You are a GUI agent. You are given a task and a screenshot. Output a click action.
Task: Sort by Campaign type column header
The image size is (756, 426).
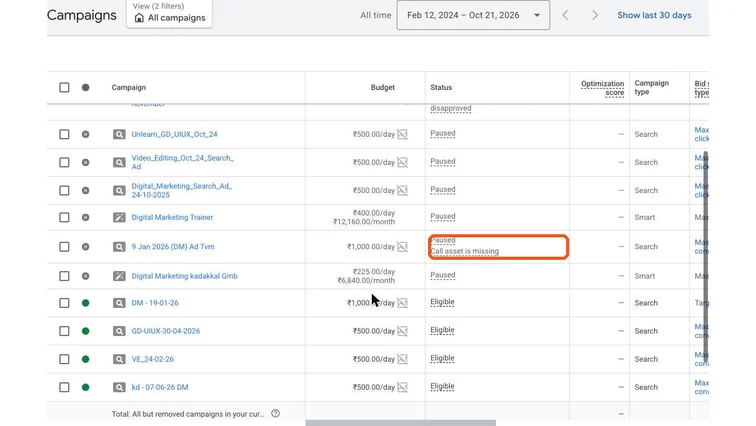coord(651,87)
